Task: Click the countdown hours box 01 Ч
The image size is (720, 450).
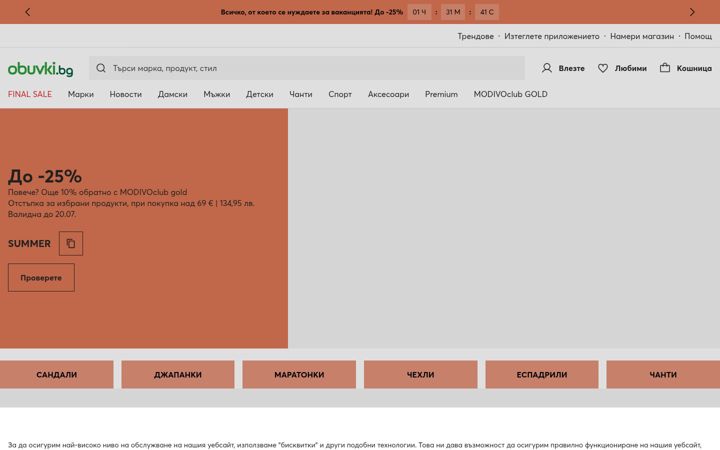Action: pyautogui.click(x=419, y=12)
